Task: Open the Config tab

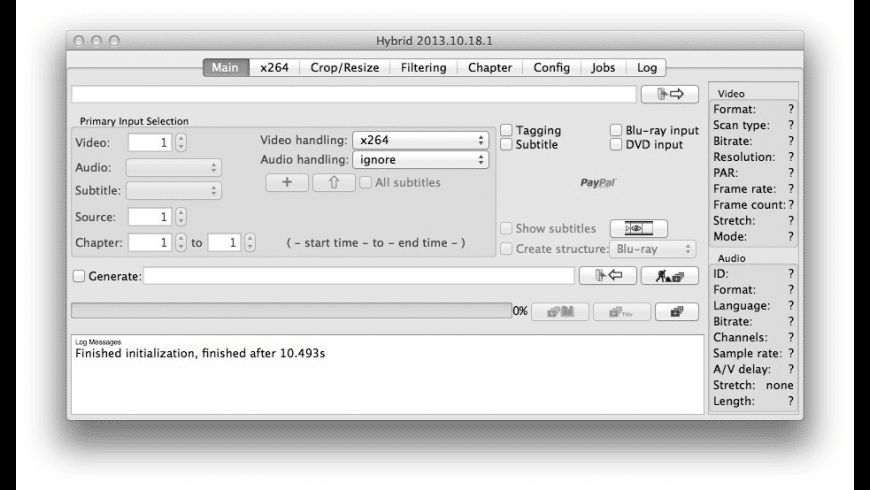Action: [552, 68]
